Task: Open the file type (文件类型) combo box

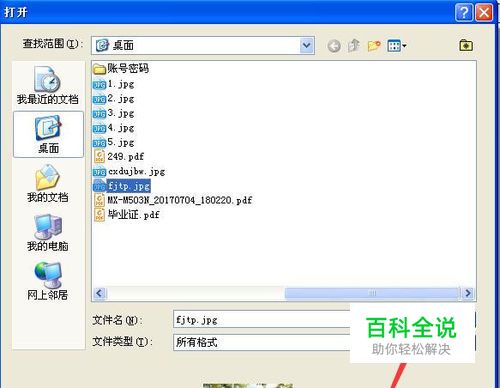Action: click(x=262, y=342)
